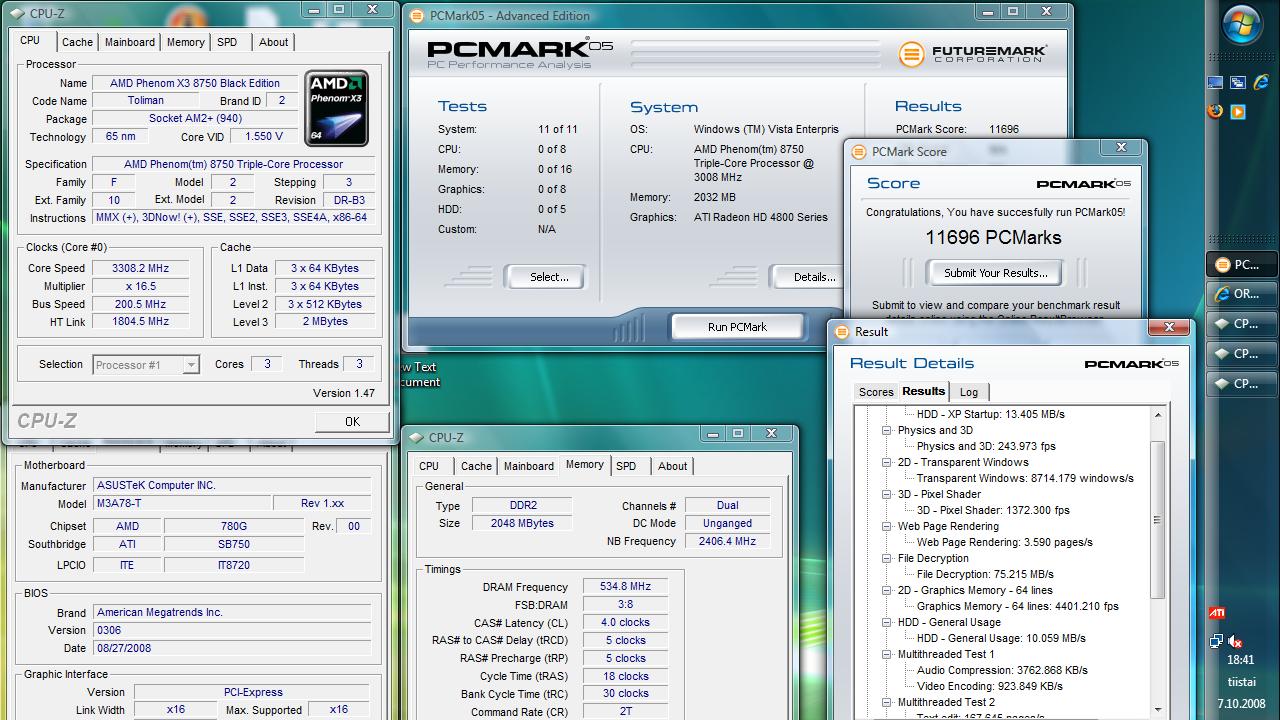Select HDD - XP Startup: 13.405 MB/s row
Image resolution: width=1280 pixels, height=720 pixels.
tap(990, 414)
